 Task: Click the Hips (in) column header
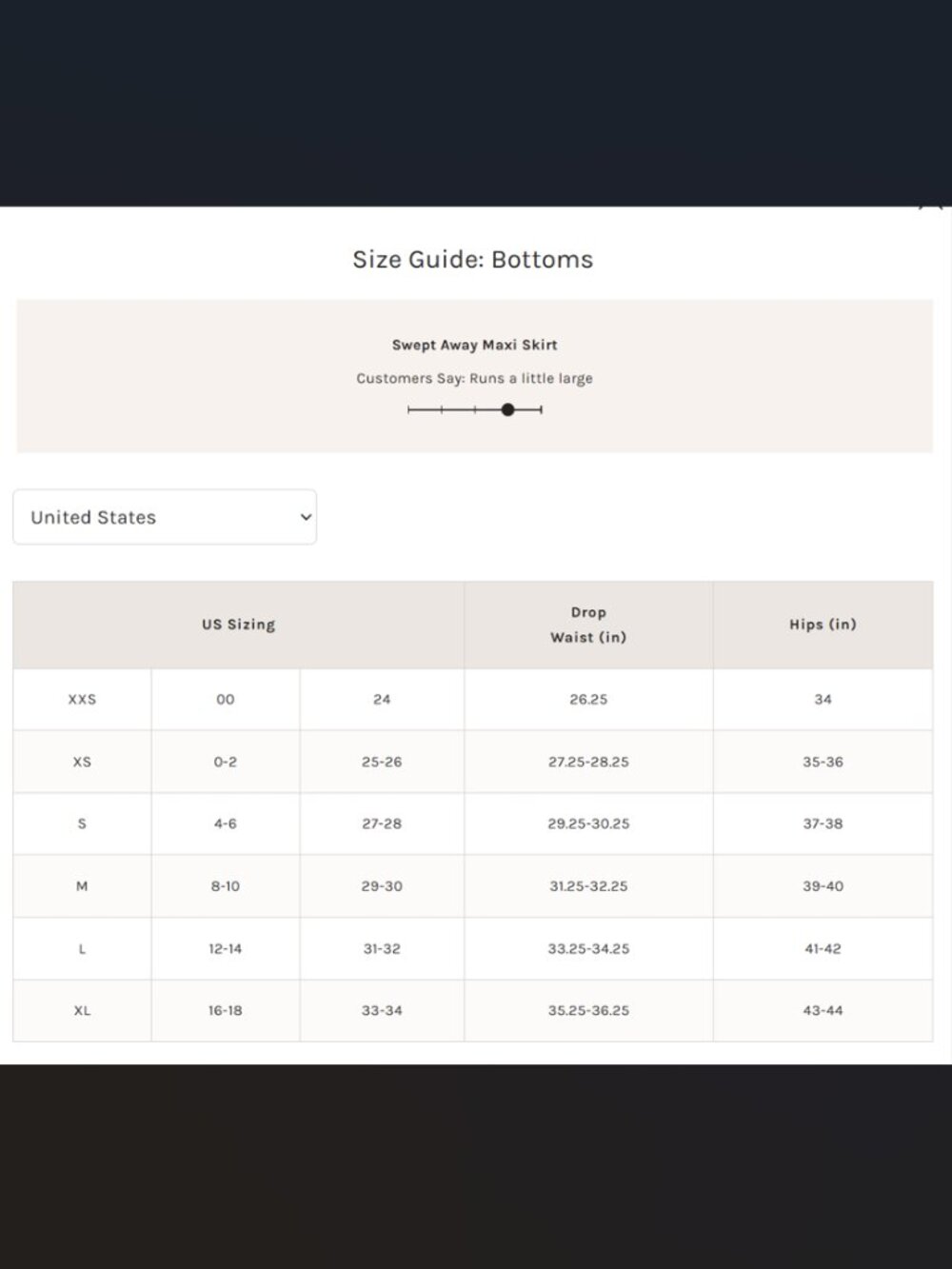(823, 625)
